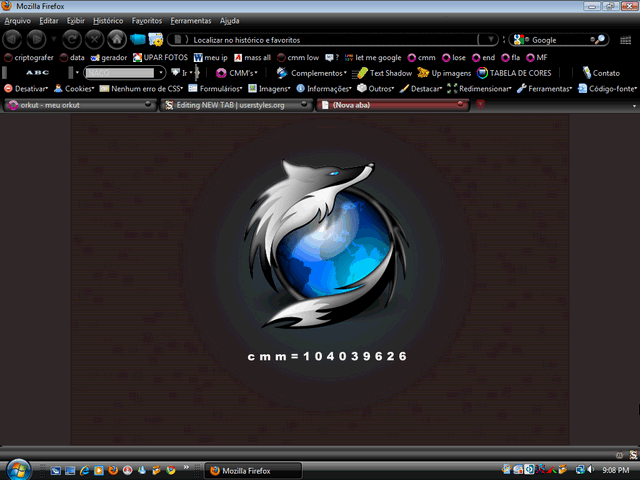Viewport: 640px width, 480px height.
Task: Open the Arquivo menu
Action: pyautogui.click(x=18, y=21)
